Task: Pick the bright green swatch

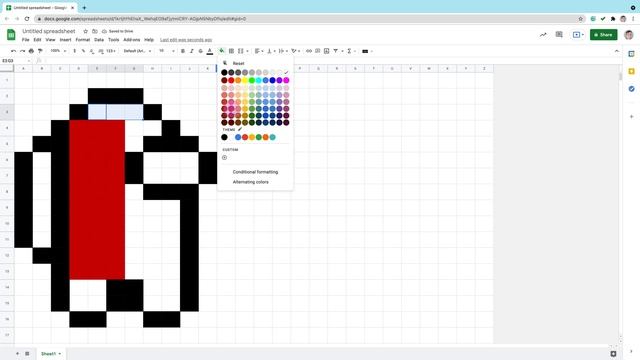Action: [x=252, y=80]
